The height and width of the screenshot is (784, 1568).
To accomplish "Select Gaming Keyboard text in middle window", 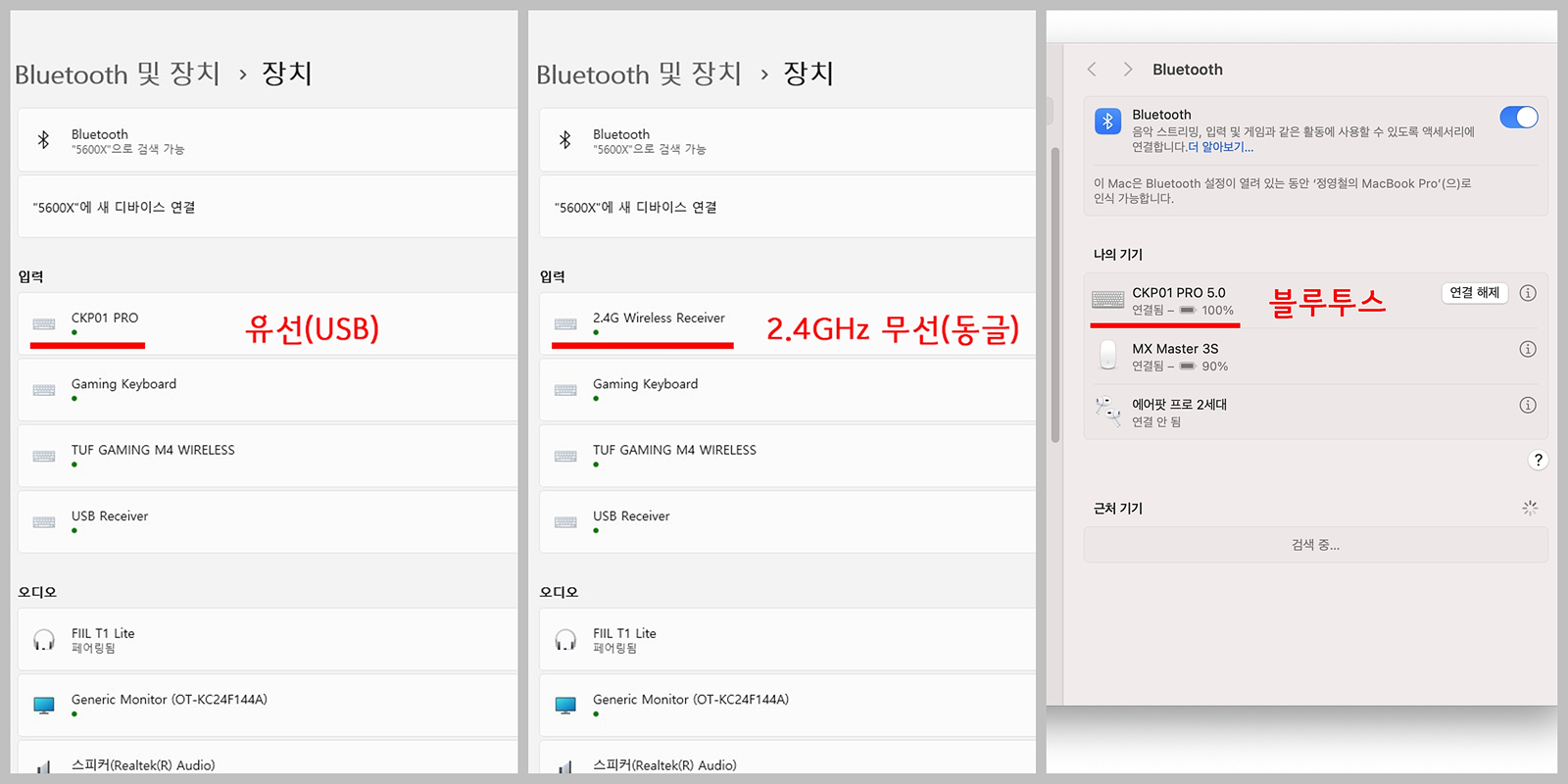I will coord(645,384).
